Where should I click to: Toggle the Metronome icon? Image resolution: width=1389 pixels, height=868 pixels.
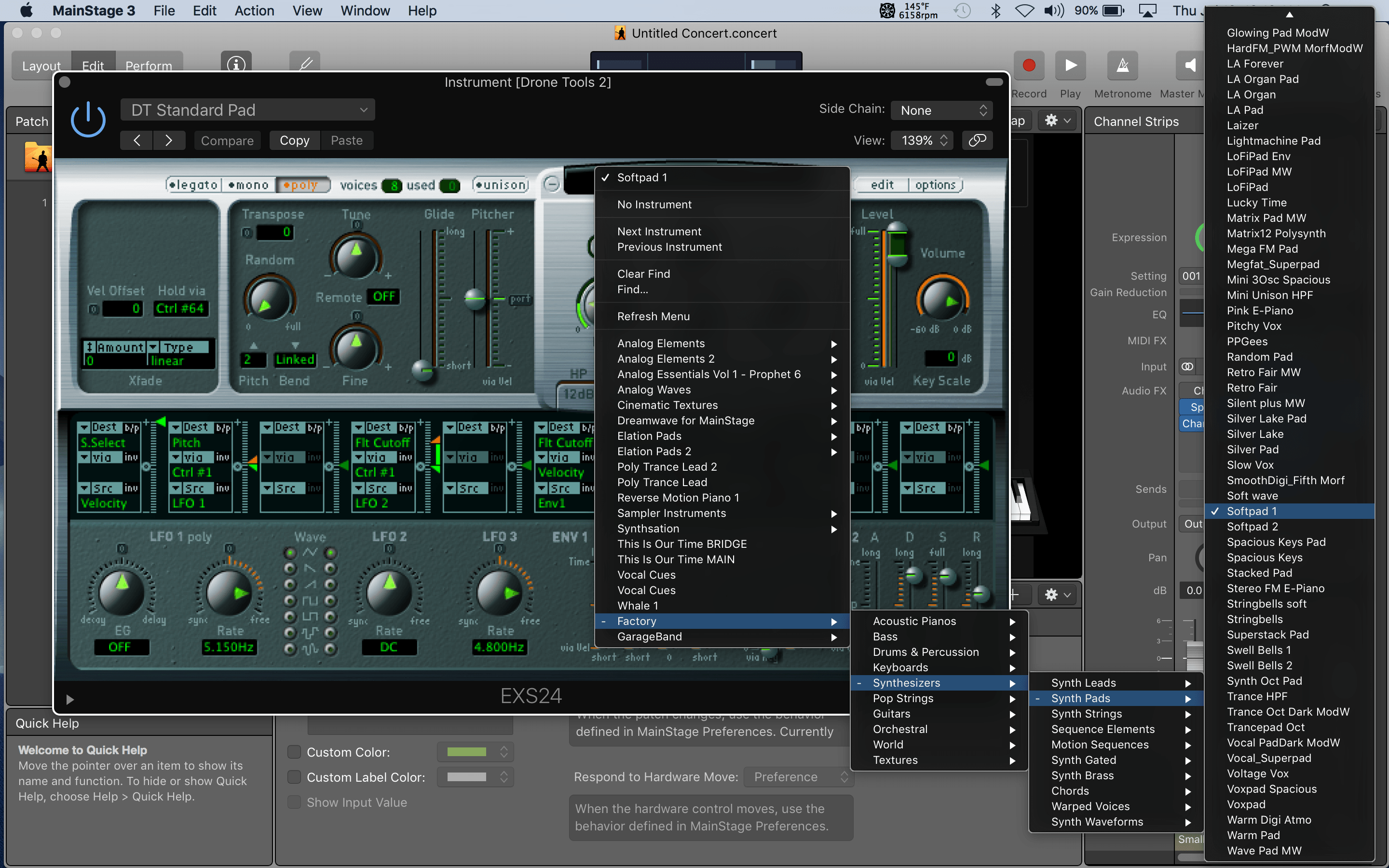pos(1123,66)
